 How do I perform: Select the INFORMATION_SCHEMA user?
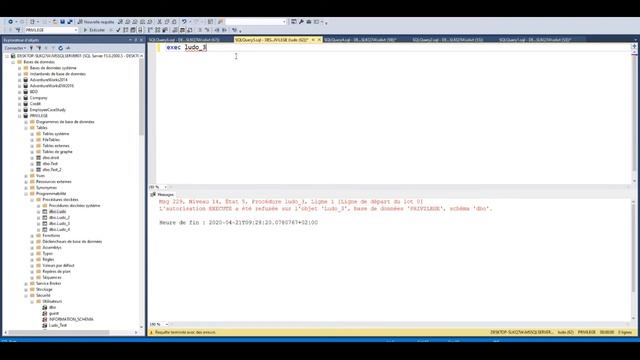click(71, 319)
